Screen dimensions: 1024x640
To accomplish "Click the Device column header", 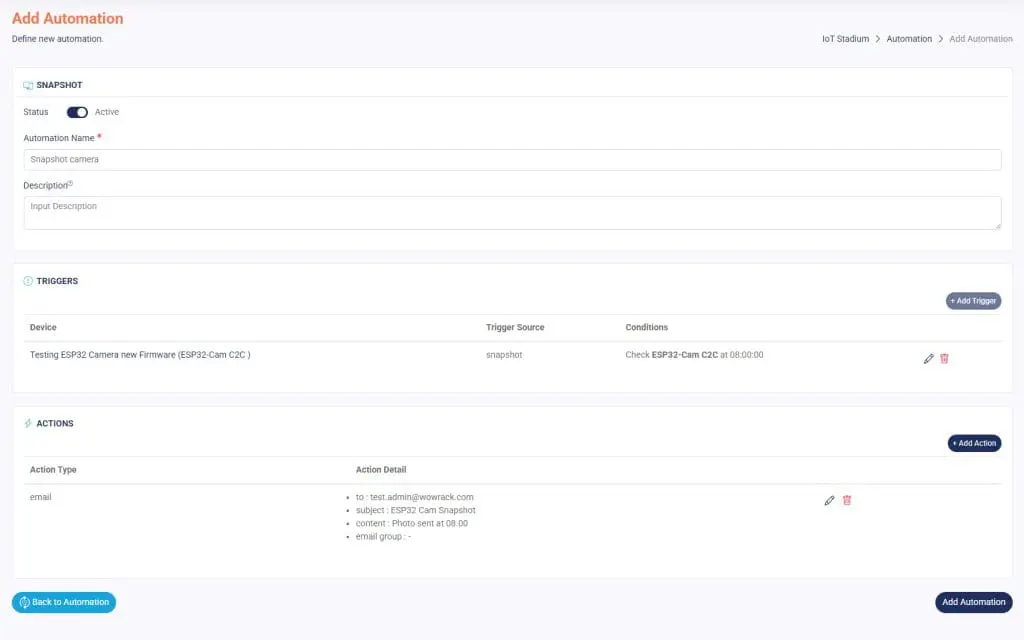I will [44, 328].
